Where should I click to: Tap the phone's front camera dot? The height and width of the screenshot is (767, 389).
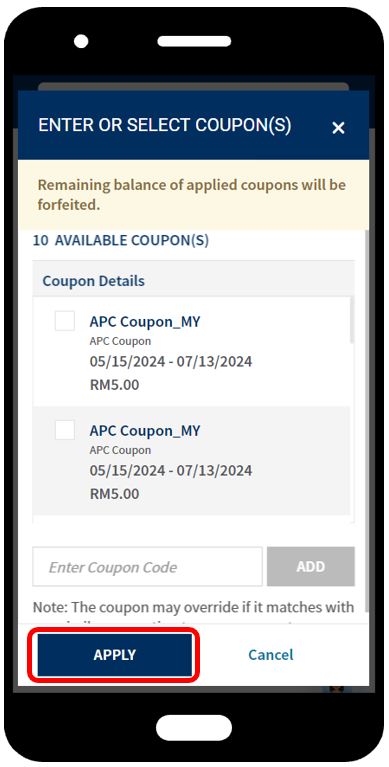[81, 41]
